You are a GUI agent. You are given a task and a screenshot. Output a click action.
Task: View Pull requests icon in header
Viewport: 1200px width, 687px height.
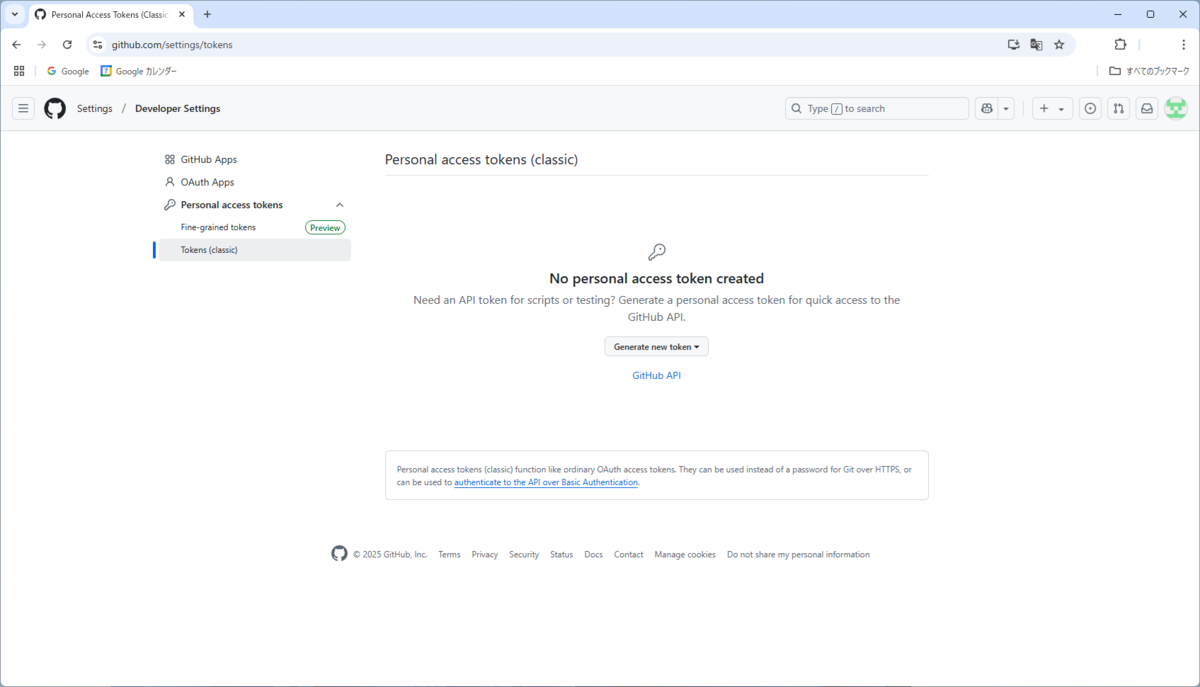point(1119,108)
